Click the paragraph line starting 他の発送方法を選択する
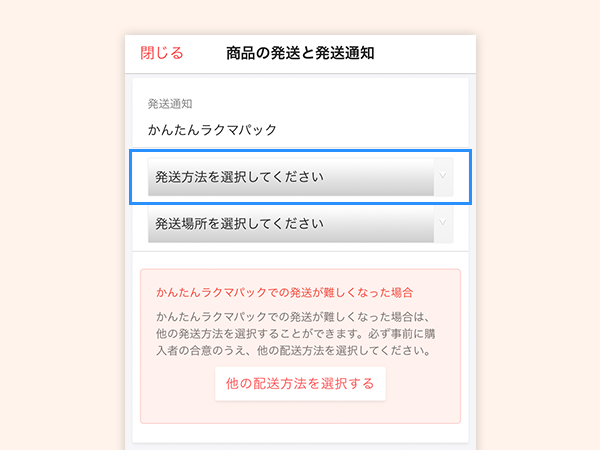Image resolution: width=600 pixels, height=450 pixels. [x=295, y=334]
